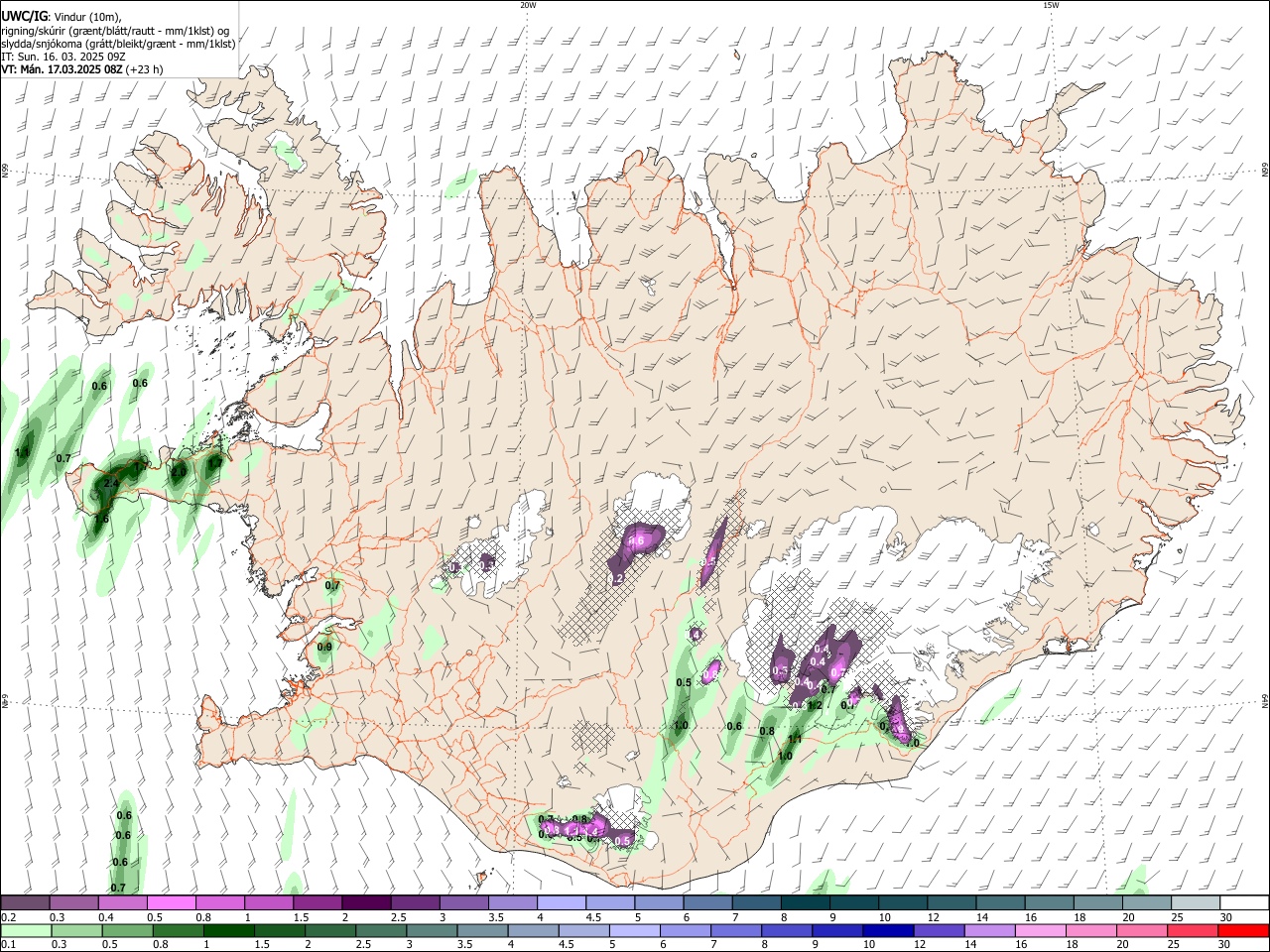Select the 7 blue swatch in lower legend
This screenshot has height=952, width=1270.
point(735,930)
